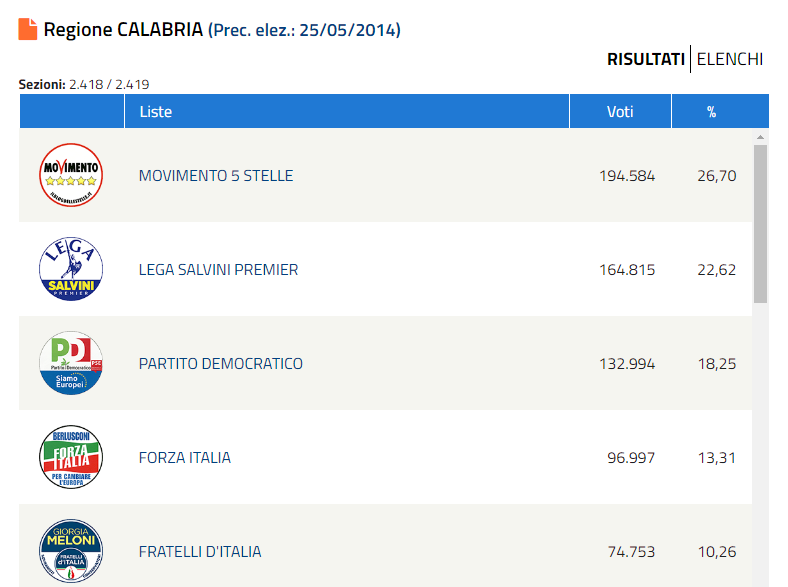Viewport: 788px width, 587px height.
Task: Open the MOVIMENTO 5 STELLE list link
Action: pos(216,176)
